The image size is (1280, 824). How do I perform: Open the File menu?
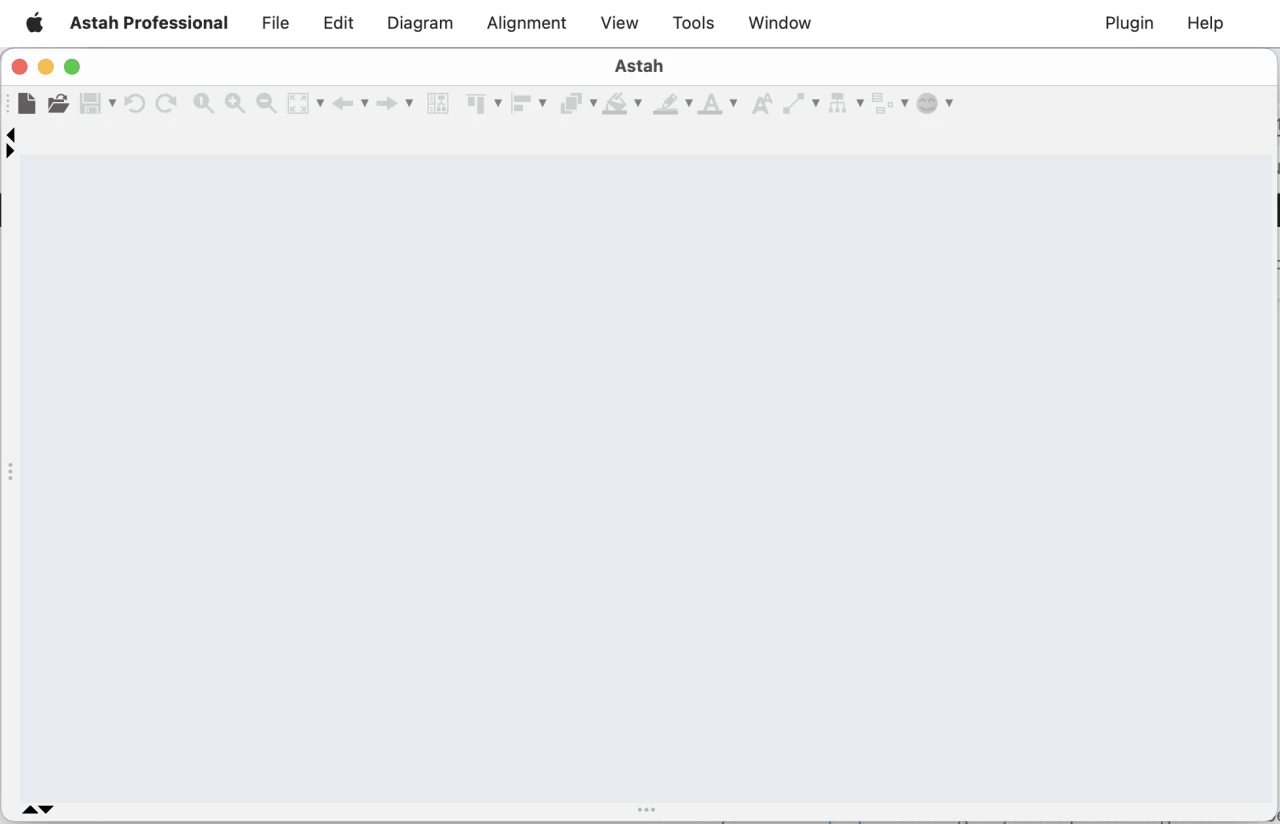[276, 23]
